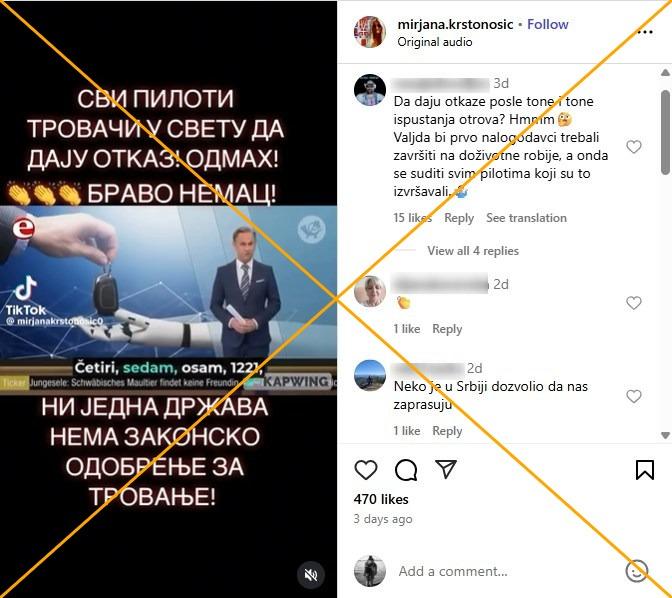
Task: View who liked via '470 likes'
Action: tap(381, 499)
